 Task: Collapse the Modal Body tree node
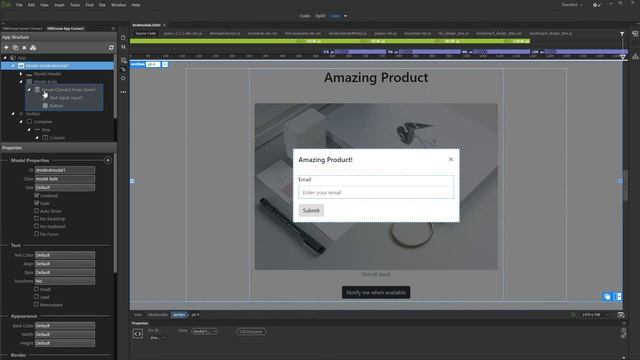21,82
